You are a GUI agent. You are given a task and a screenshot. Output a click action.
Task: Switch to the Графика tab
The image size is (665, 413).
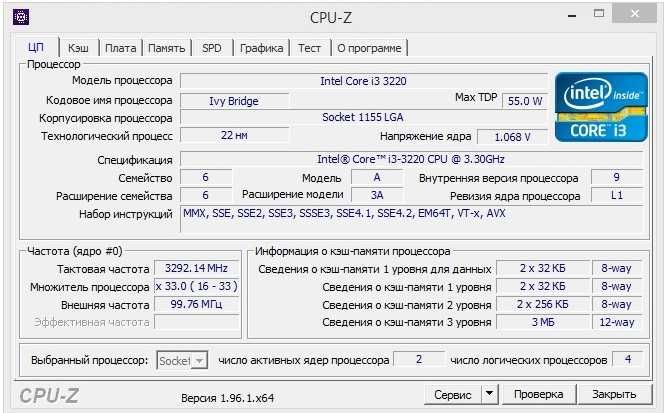pyautogui.click(x=261, y=48)
